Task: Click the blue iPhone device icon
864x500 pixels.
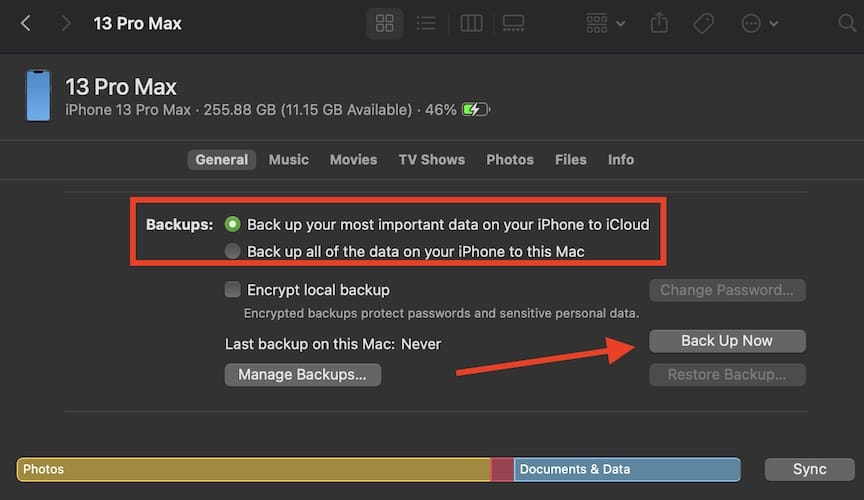Action: pos(38,95)
